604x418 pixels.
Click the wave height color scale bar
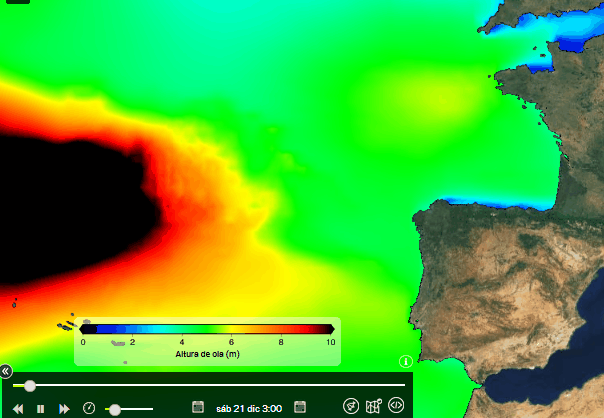pyautogui.click(x=207, y=329)
